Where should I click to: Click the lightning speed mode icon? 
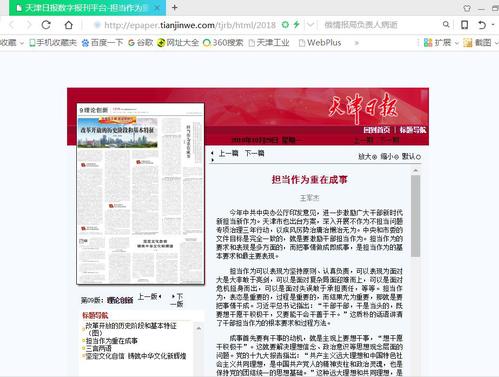click(x=296, y=24)
